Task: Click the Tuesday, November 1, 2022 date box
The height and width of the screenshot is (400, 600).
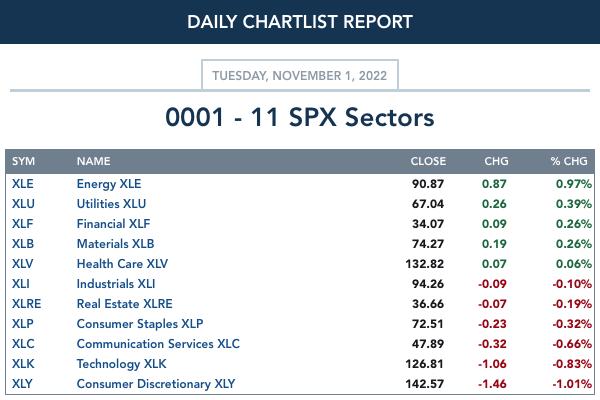Action: (300, 75)
